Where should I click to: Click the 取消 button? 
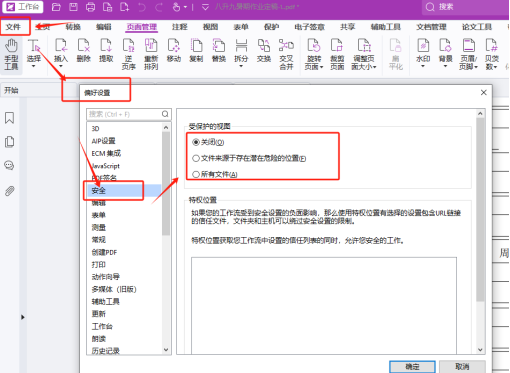(462, 367)
